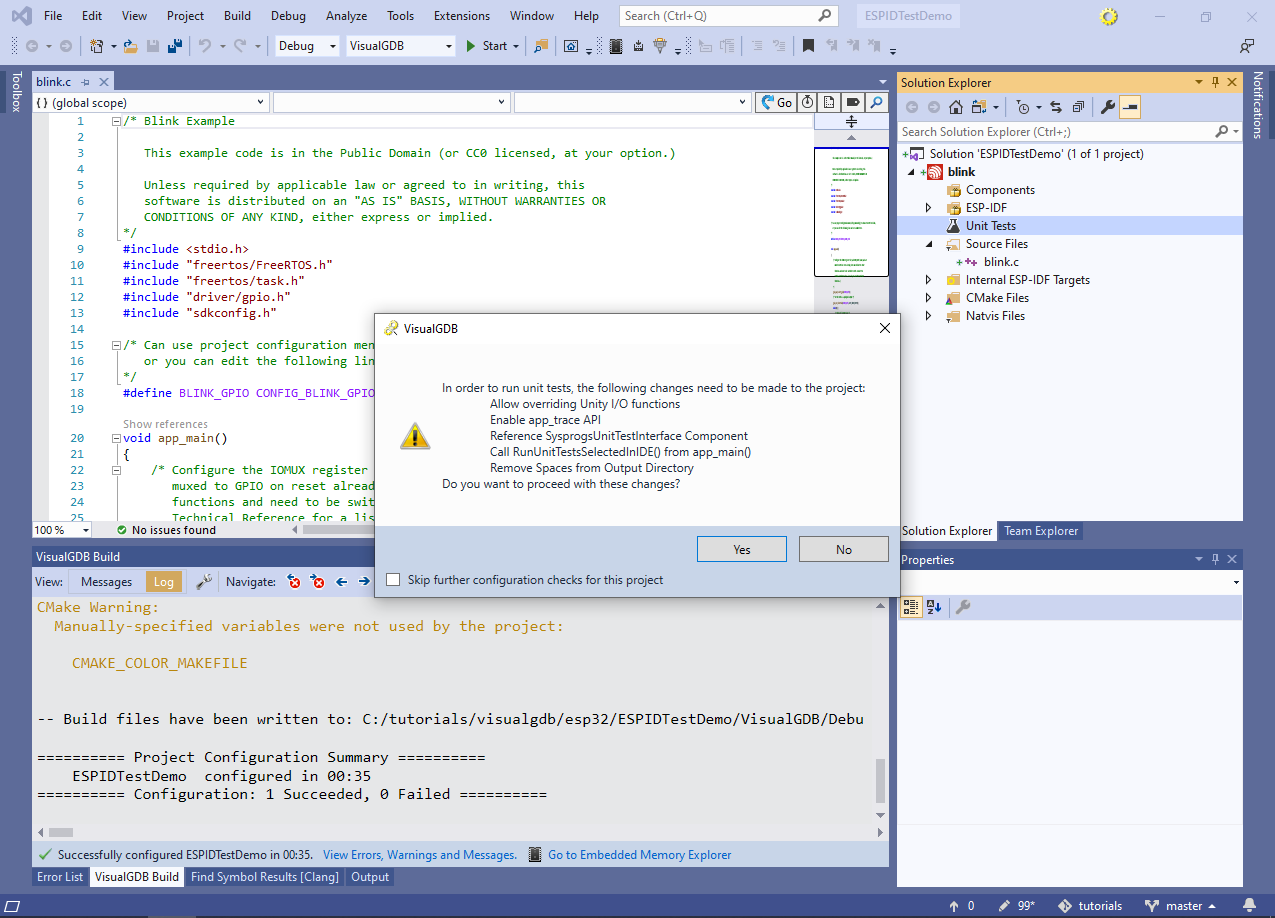The width and height of the screenshot is (1275, 918).
Task: Open the (global scope) dropdown
Action: (x=151, y=102)
